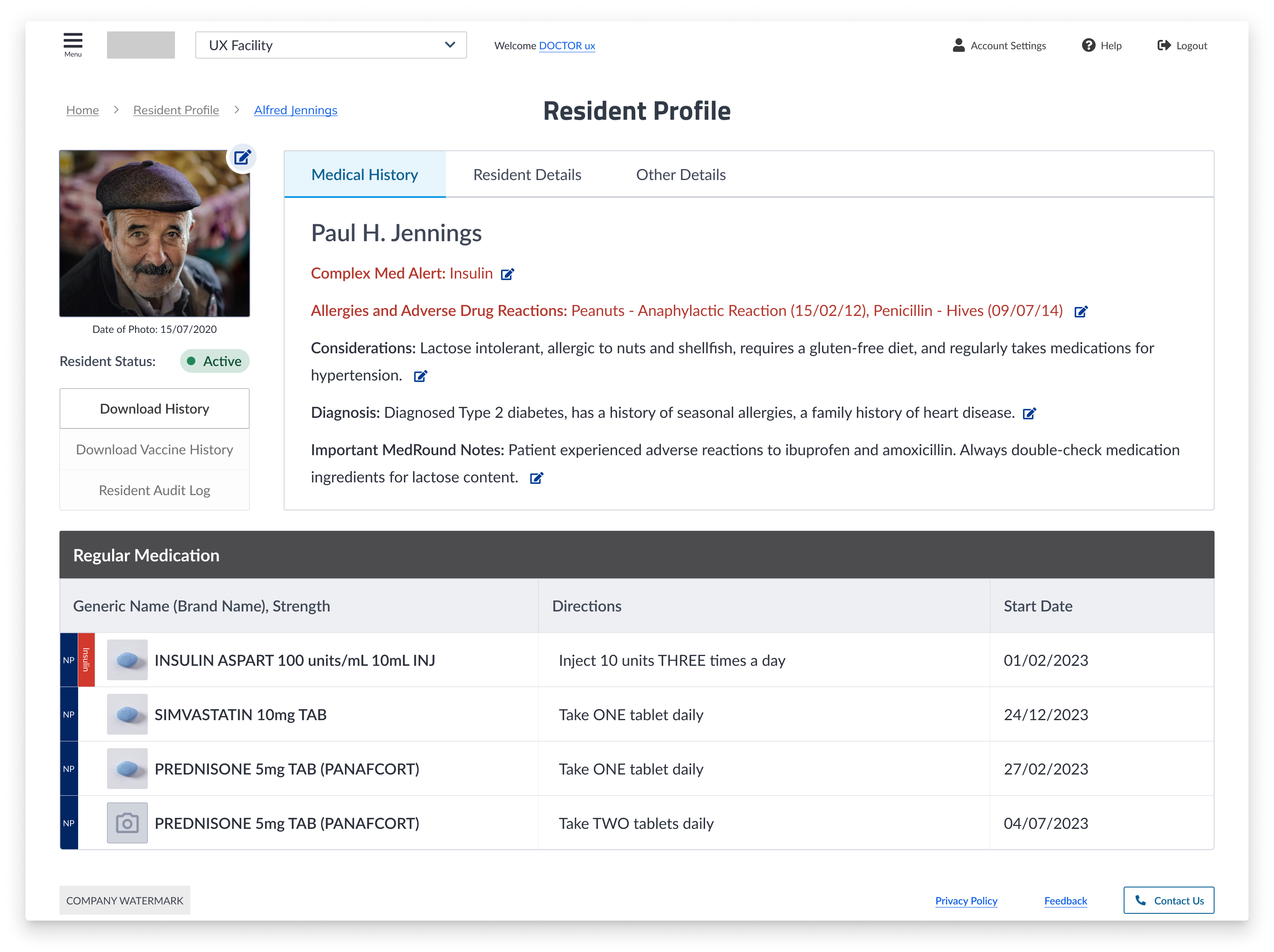Edit Important MedRound Notes
This screenshot has width=1274, height=952.
536,478
